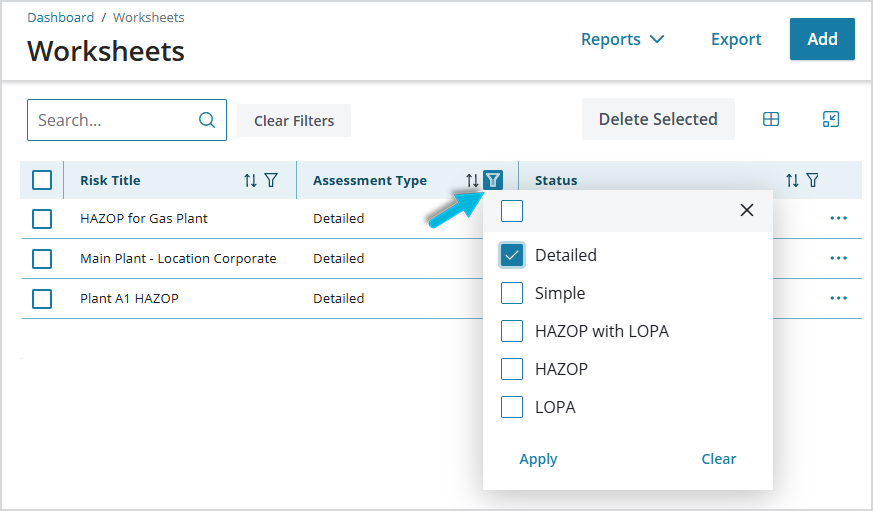Apply the selected filter
Viewport: 873px width, 511px height.
(538, 459)
